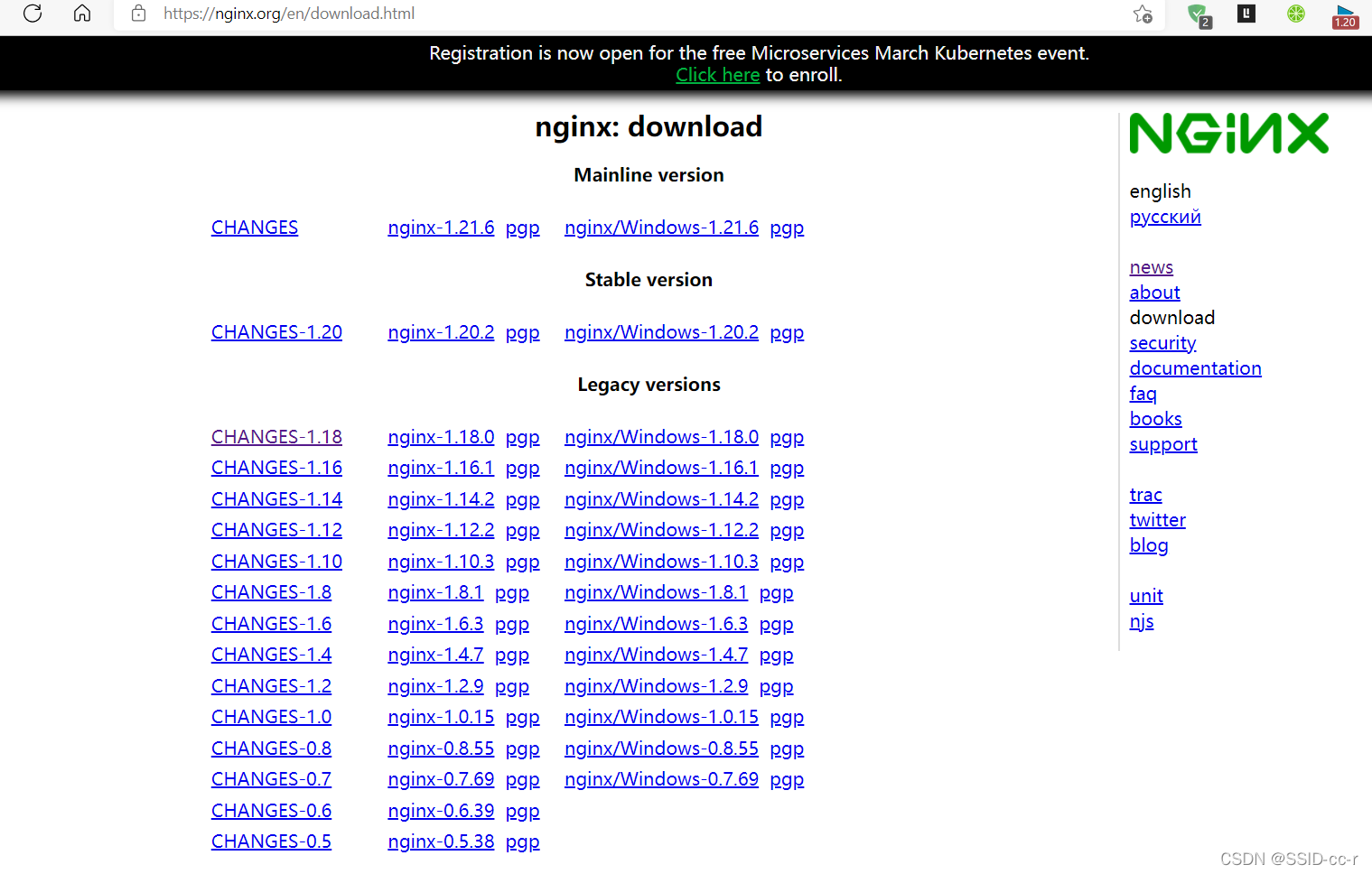Download nginx-1.14.2 source

(441, 499)
